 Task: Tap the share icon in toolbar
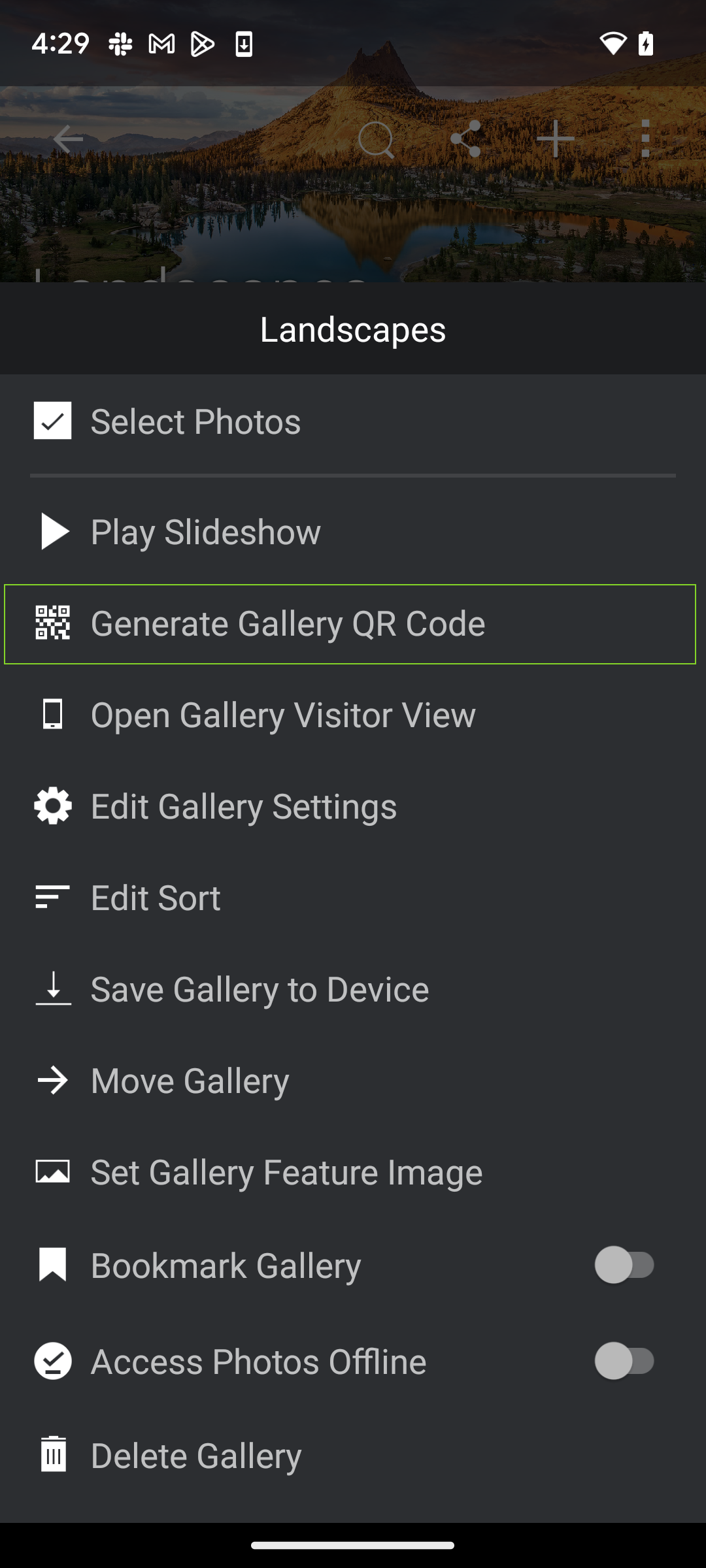click(466, 139)
